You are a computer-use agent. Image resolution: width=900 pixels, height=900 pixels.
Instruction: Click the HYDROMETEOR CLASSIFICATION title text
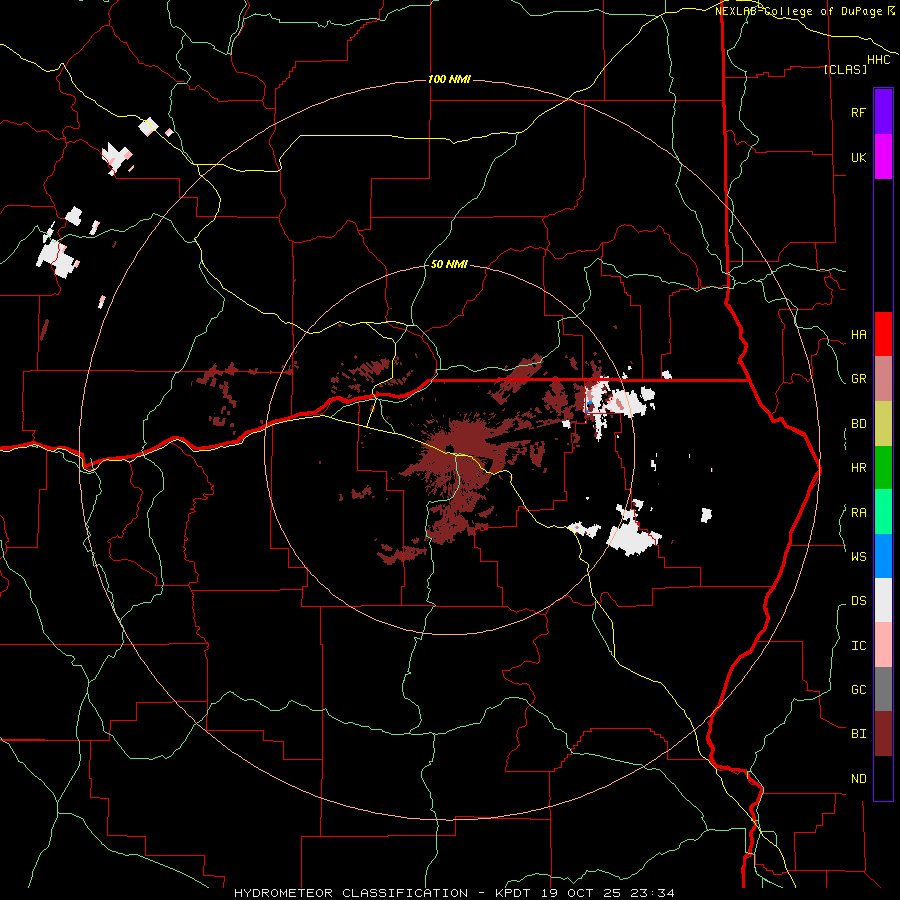(x=351, y=893)
